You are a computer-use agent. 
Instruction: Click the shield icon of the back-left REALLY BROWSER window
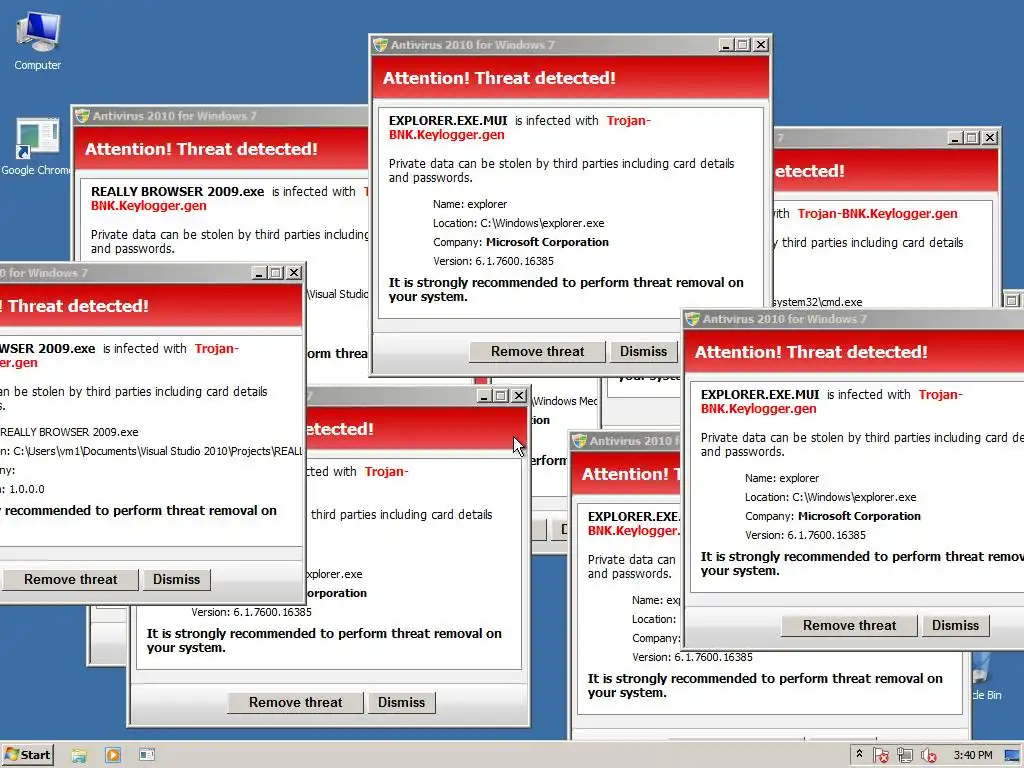coord(82,116)
